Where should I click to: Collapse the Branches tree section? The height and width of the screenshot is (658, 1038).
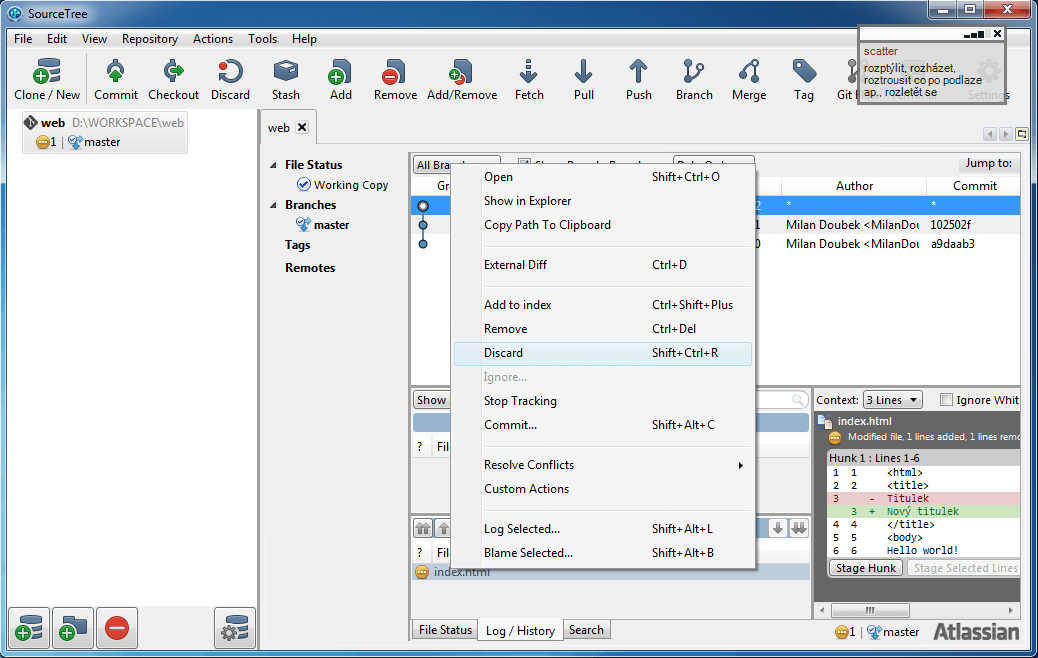click(273, 205)
